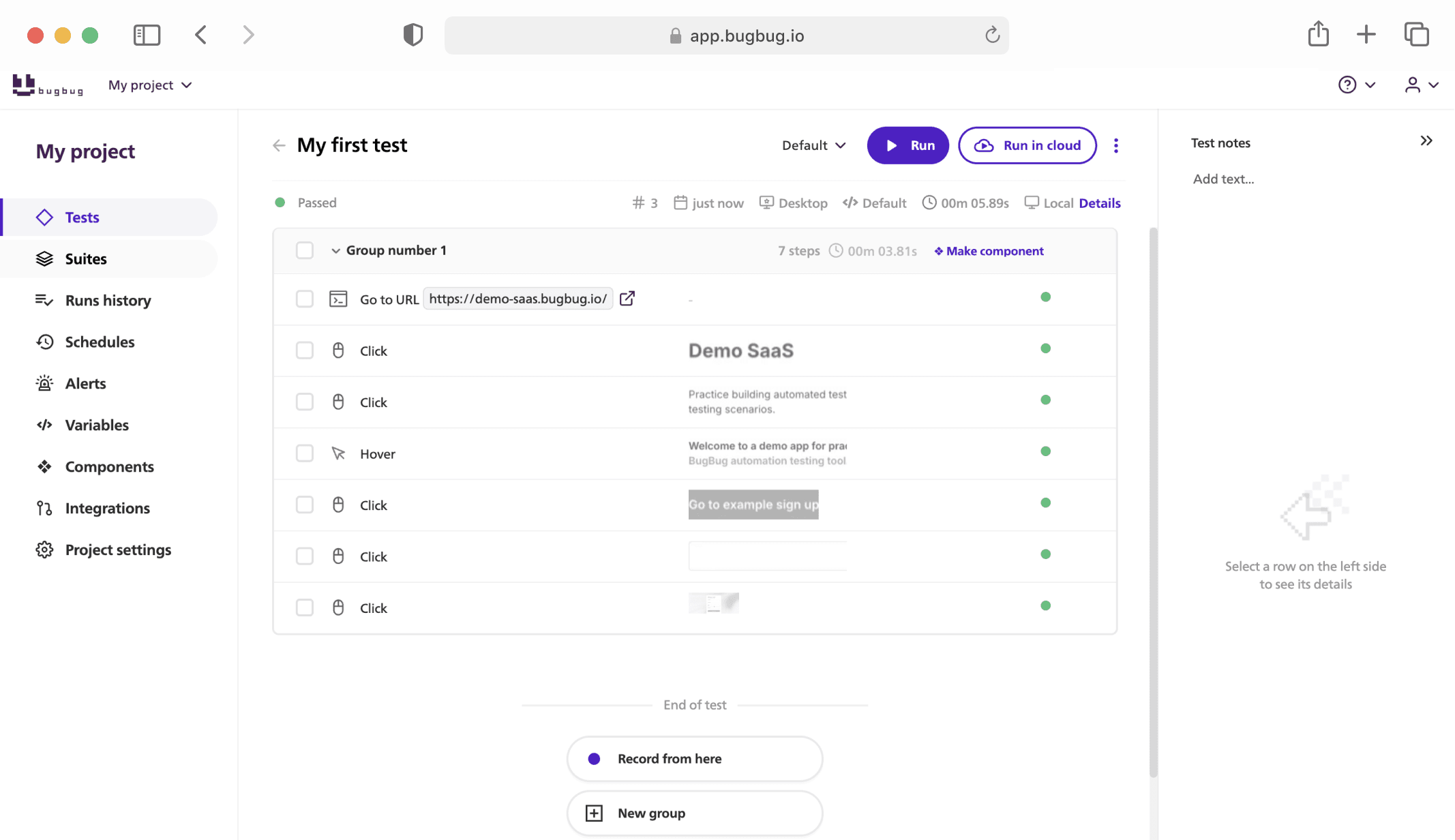Open the Make component link
1455x840 pixels.
989,251
